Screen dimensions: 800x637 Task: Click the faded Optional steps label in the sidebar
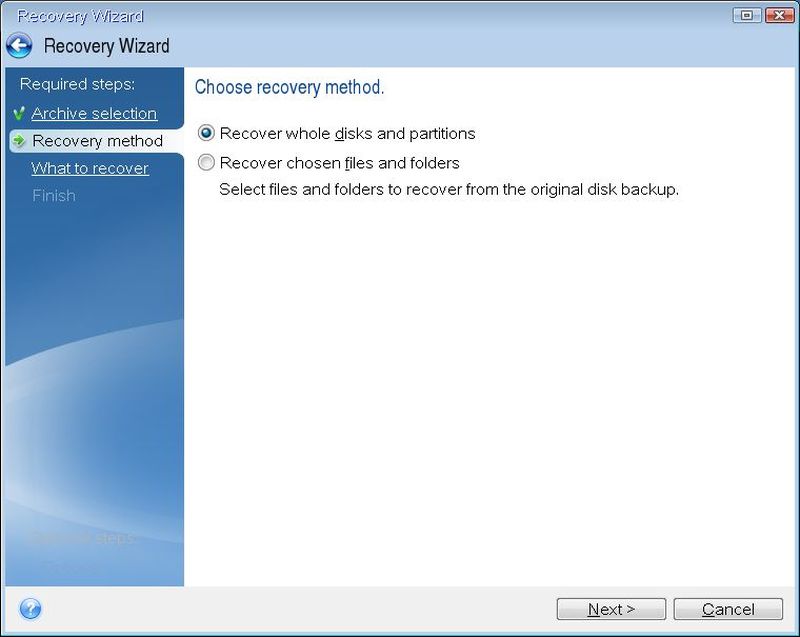tap(82, 538)
